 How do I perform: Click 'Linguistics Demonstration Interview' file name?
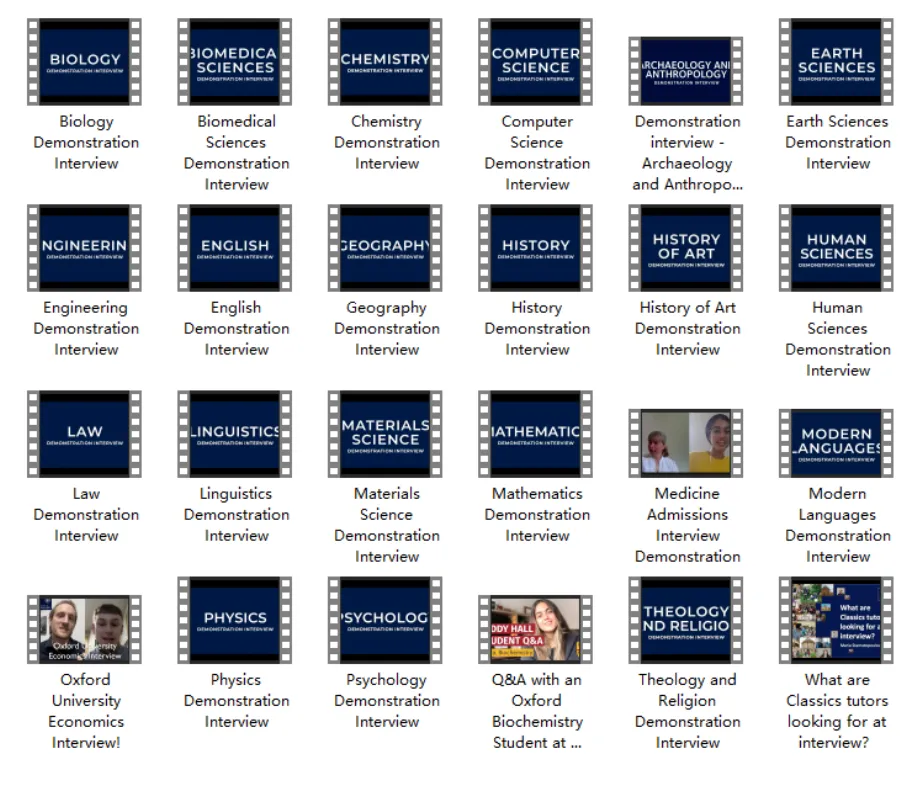[x=236, y=515]
